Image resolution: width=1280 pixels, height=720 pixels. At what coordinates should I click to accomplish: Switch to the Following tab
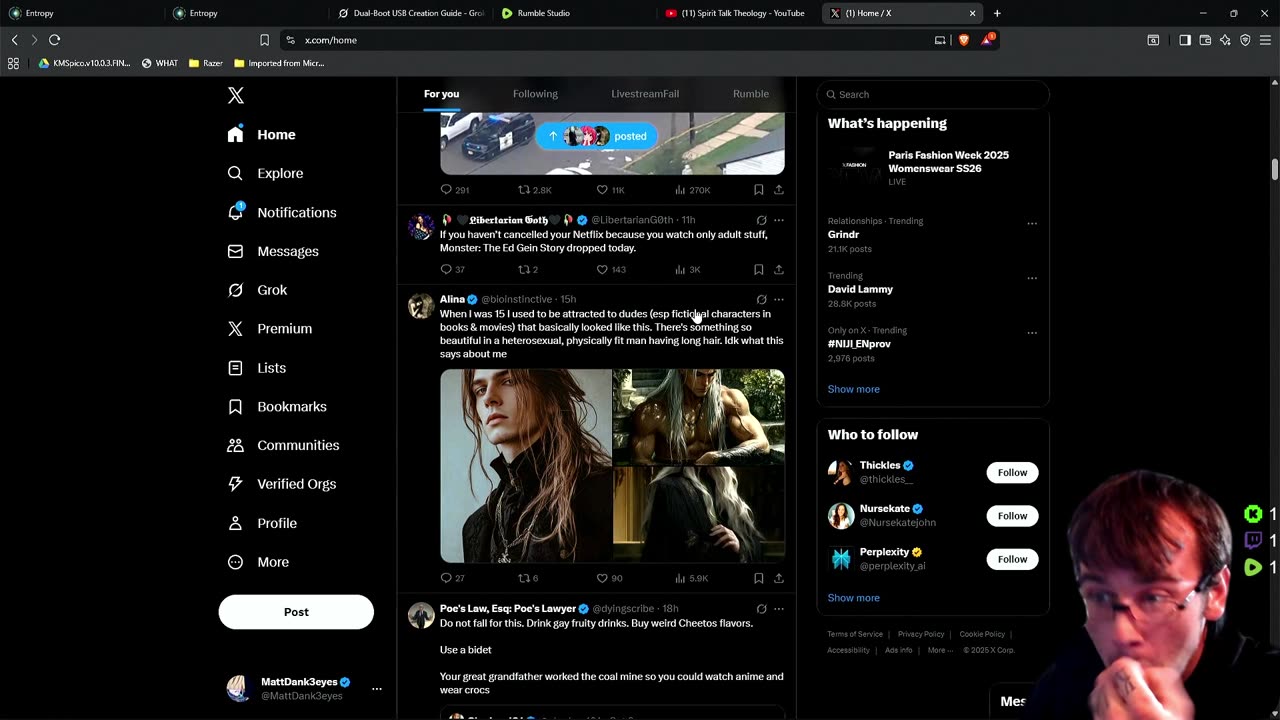pyautogui.click(x=535, y=94)
